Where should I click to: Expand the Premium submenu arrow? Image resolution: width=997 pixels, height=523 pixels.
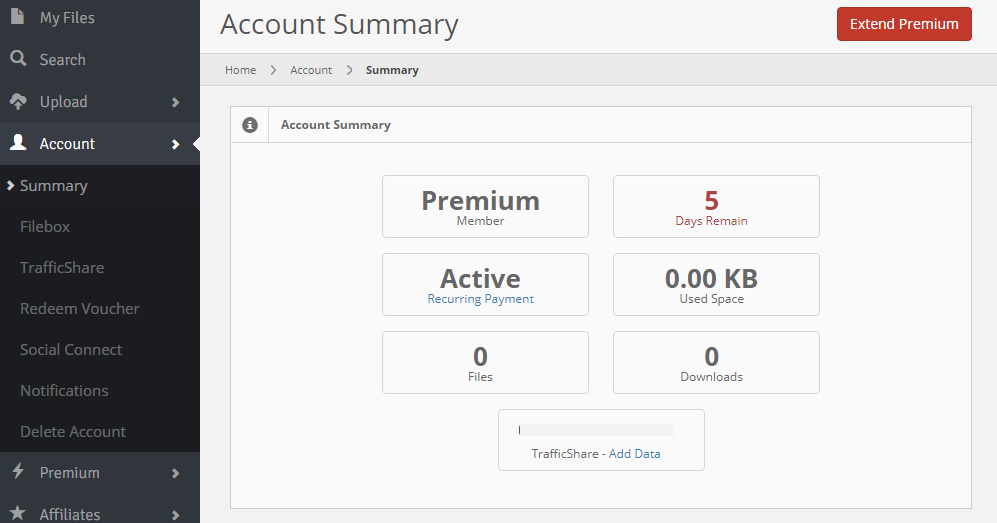[x=175, y=473]
